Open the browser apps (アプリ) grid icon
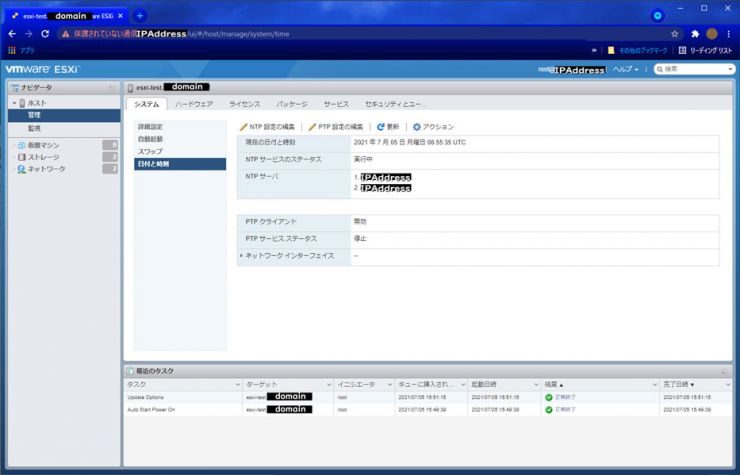Viewport: 740px width, 475px height. point(12,50)
